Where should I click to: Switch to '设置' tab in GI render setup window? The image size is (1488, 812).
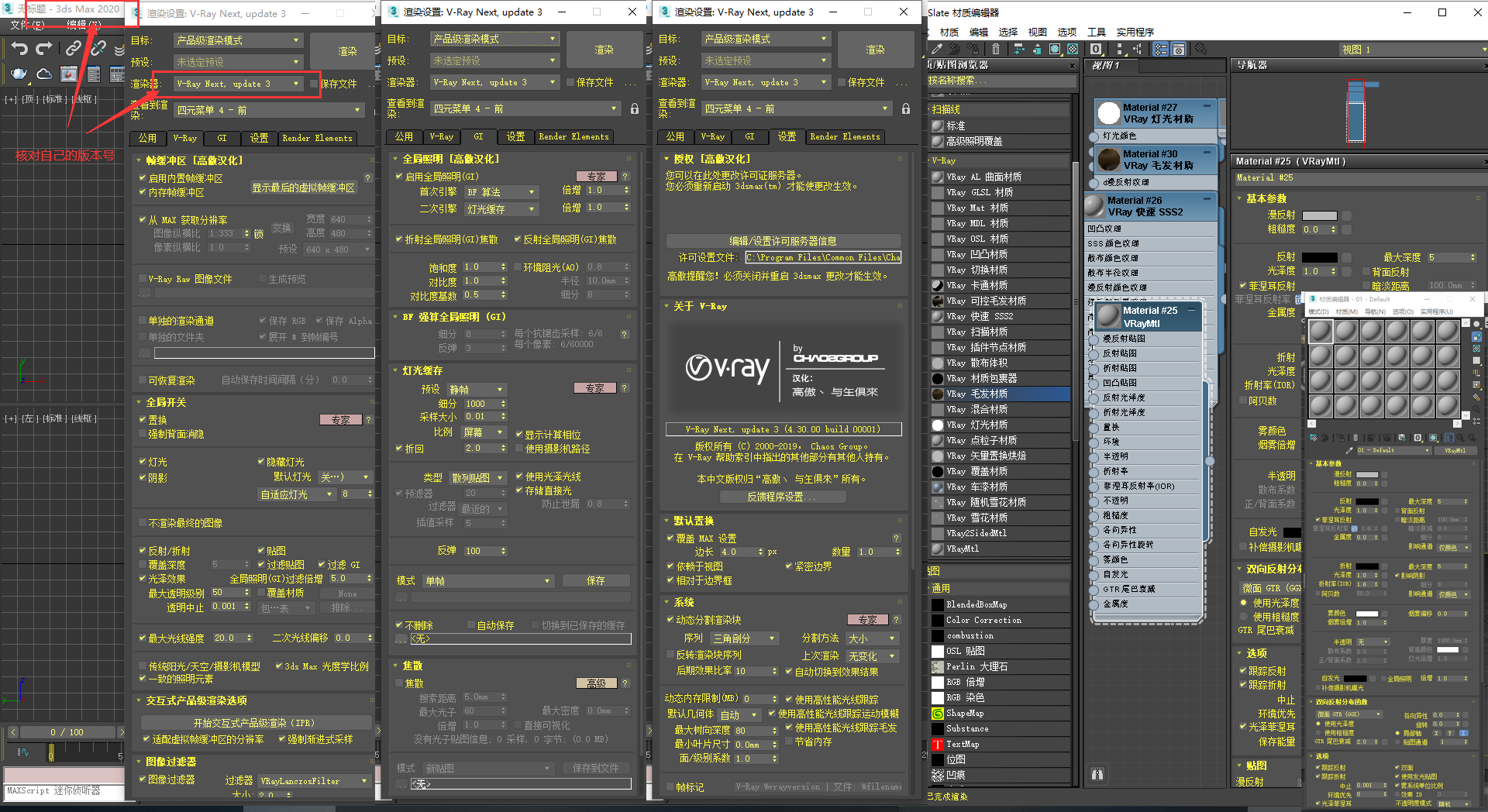coord(515,136)
